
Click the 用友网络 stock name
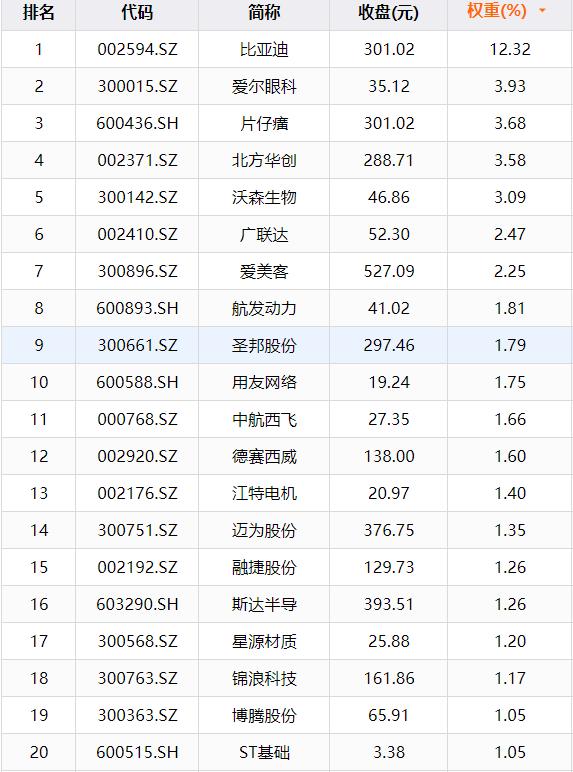(264, 382)
